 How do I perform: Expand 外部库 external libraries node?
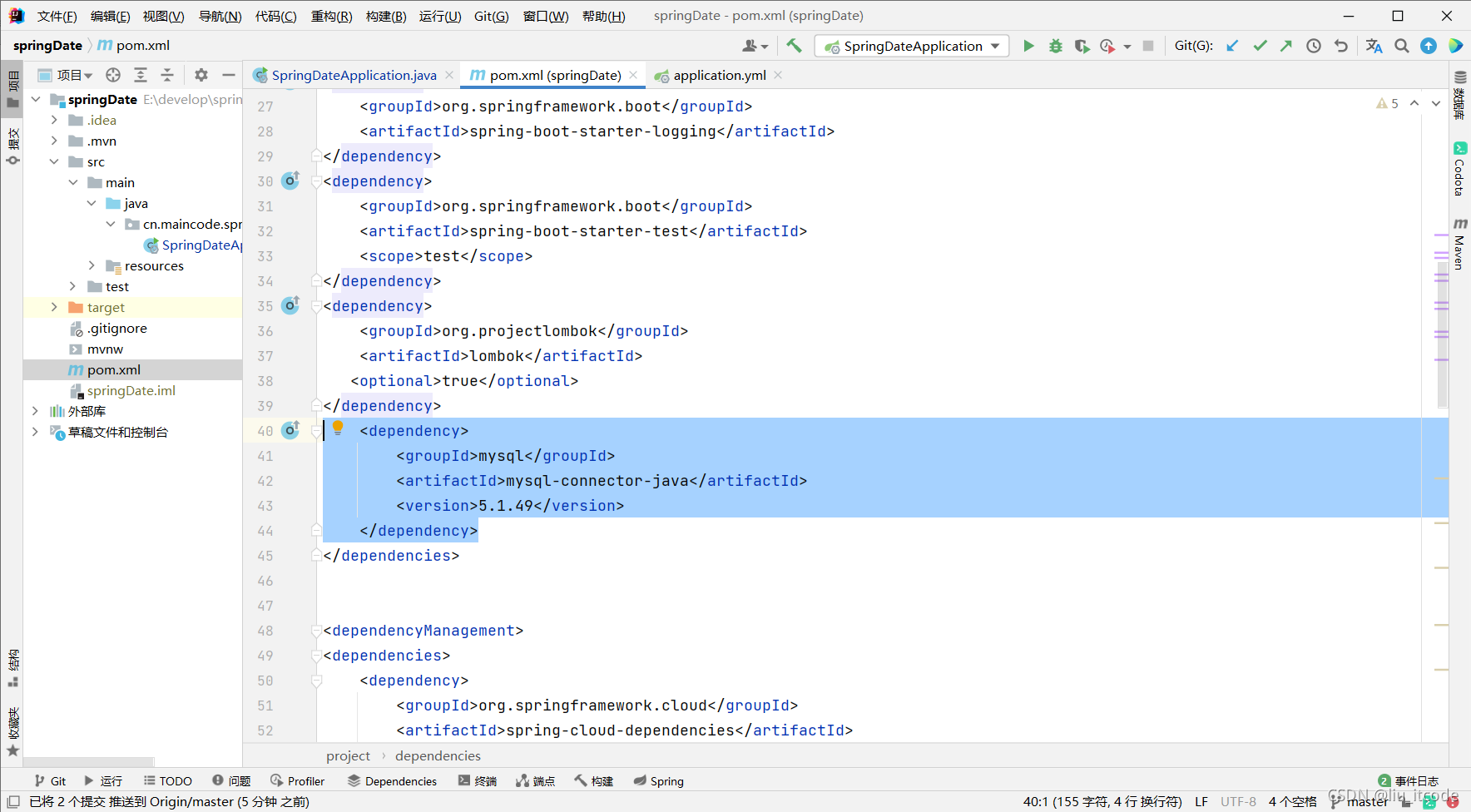pos(35,411)
